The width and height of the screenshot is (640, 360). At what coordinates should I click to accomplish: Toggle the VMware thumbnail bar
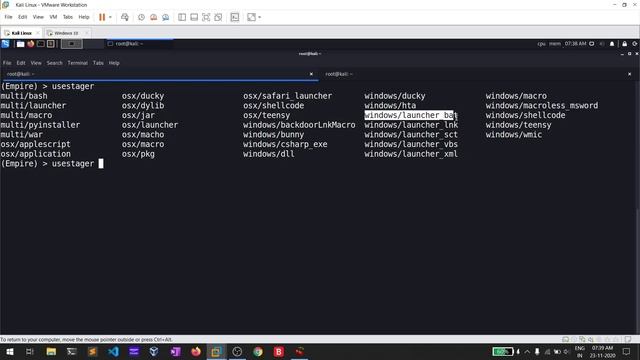[194, 17]
